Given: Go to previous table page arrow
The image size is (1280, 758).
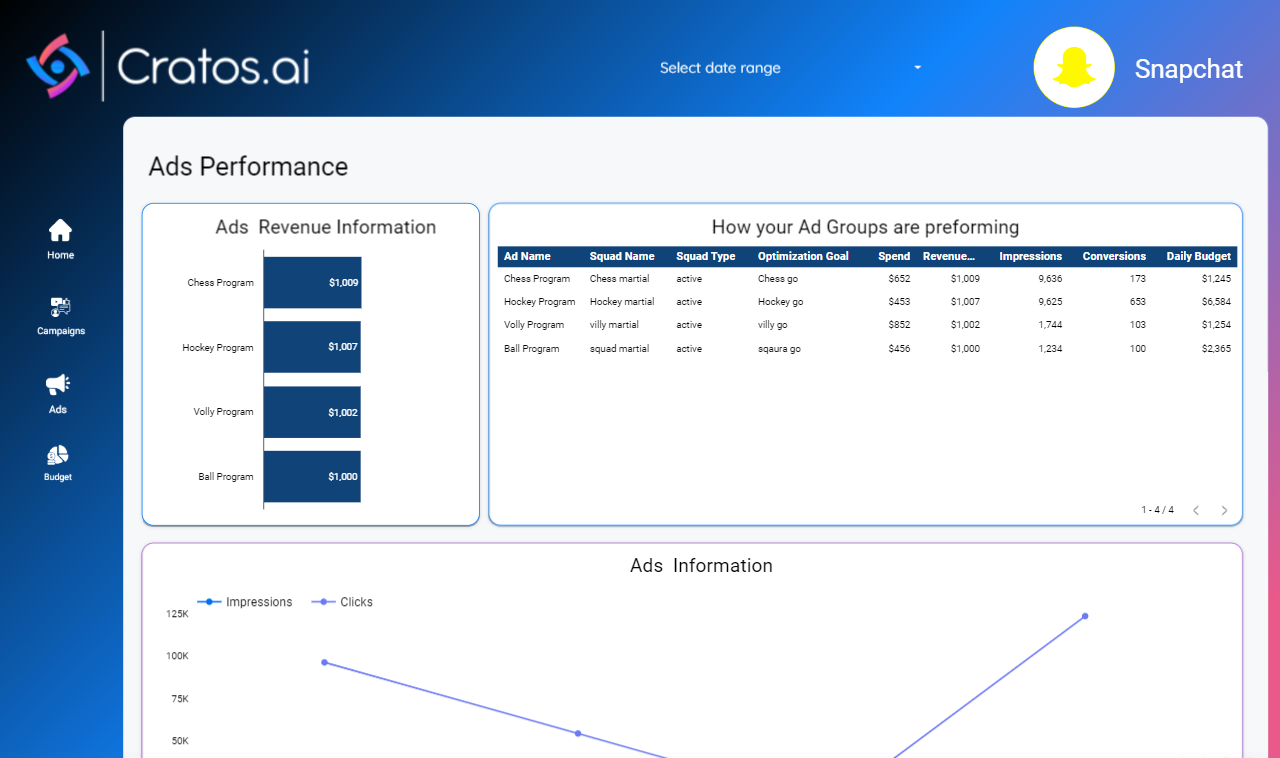Looking at the screenshot, I should click(1196, 510).
